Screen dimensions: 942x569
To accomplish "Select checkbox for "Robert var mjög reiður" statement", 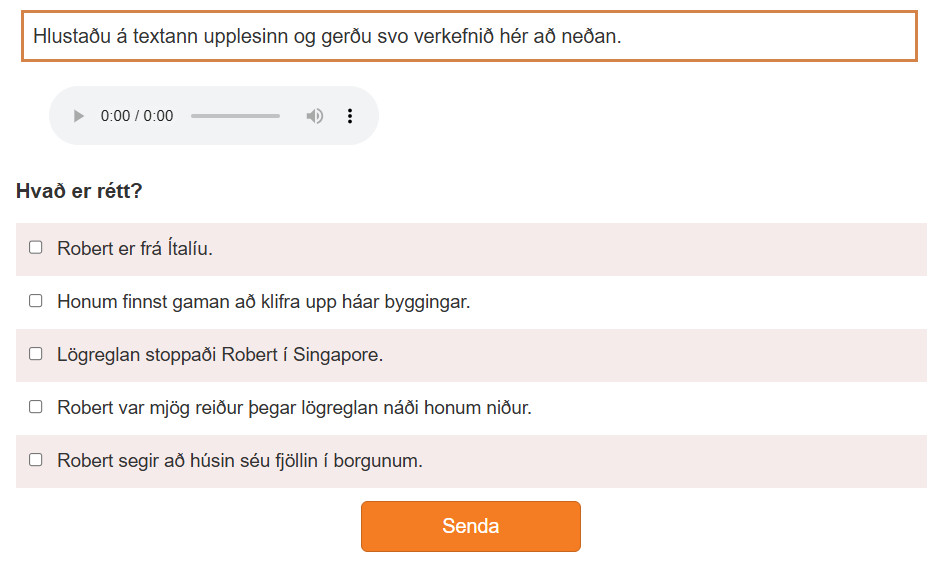I will (36, 406).
